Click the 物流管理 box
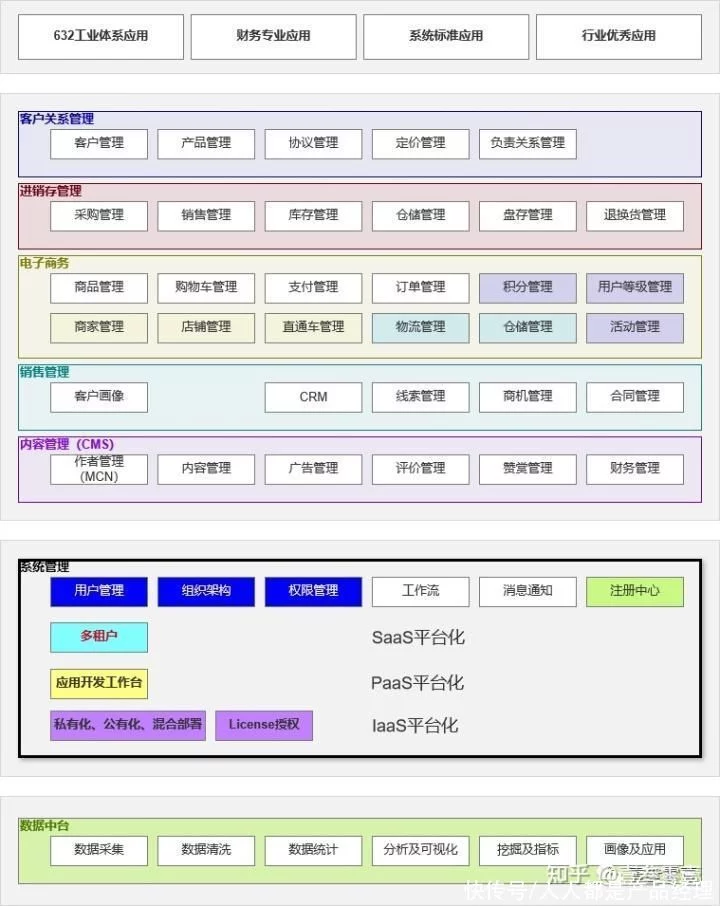The height and width of the screenshot is (906, 720). point(421,328)
